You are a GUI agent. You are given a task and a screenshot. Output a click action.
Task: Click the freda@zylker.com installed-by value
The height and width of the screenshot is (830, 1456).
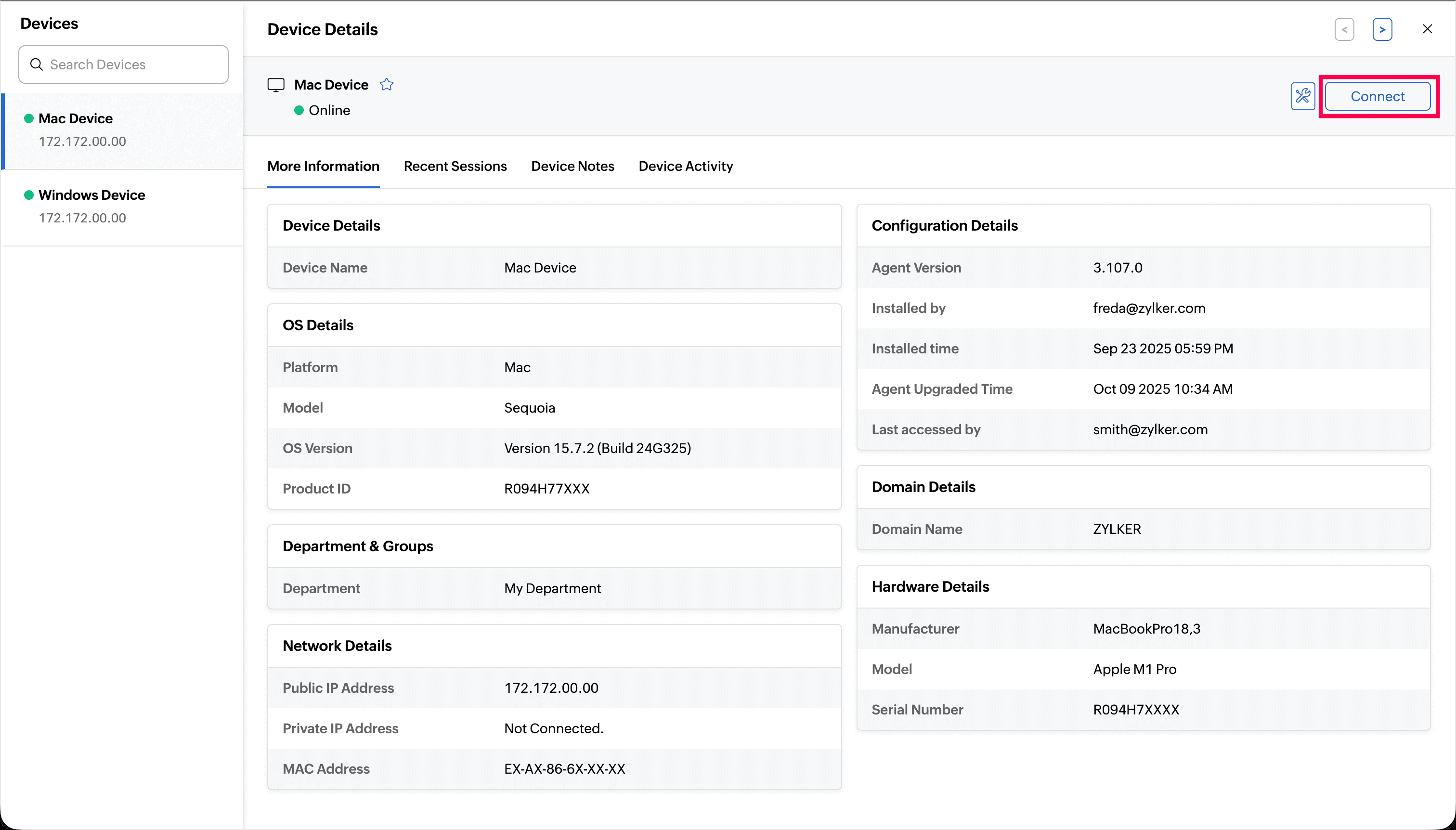1149,308
